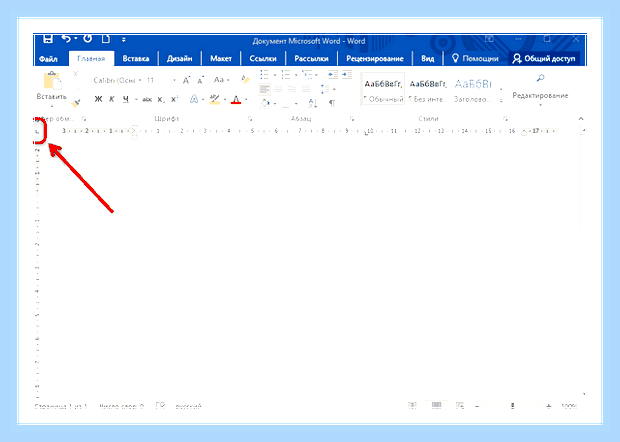Redo the last action
The height and width of the screenshot is (442, 620).
click(88, 39)
